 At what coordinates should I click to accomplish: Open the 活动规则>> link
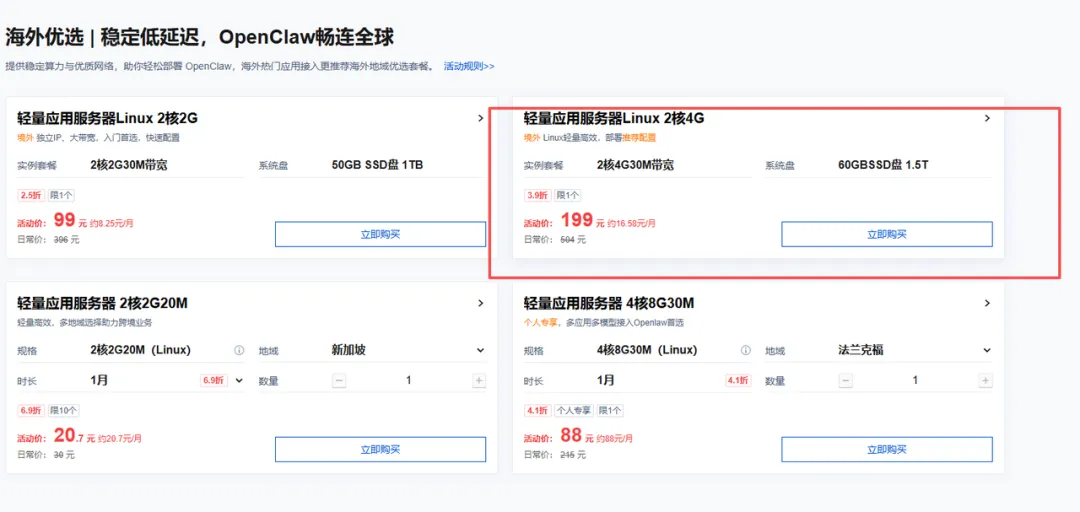pos(469,67)
